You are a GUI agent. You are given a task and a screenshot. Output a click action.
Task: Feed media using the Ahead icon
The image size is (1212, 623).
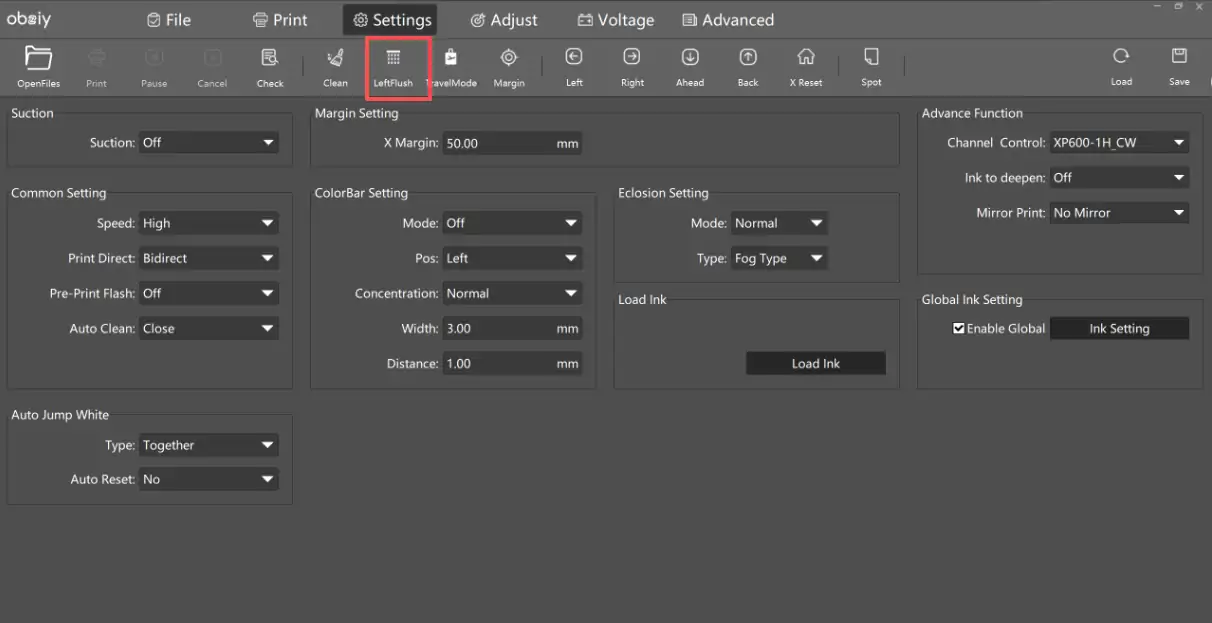pos(690,57)
